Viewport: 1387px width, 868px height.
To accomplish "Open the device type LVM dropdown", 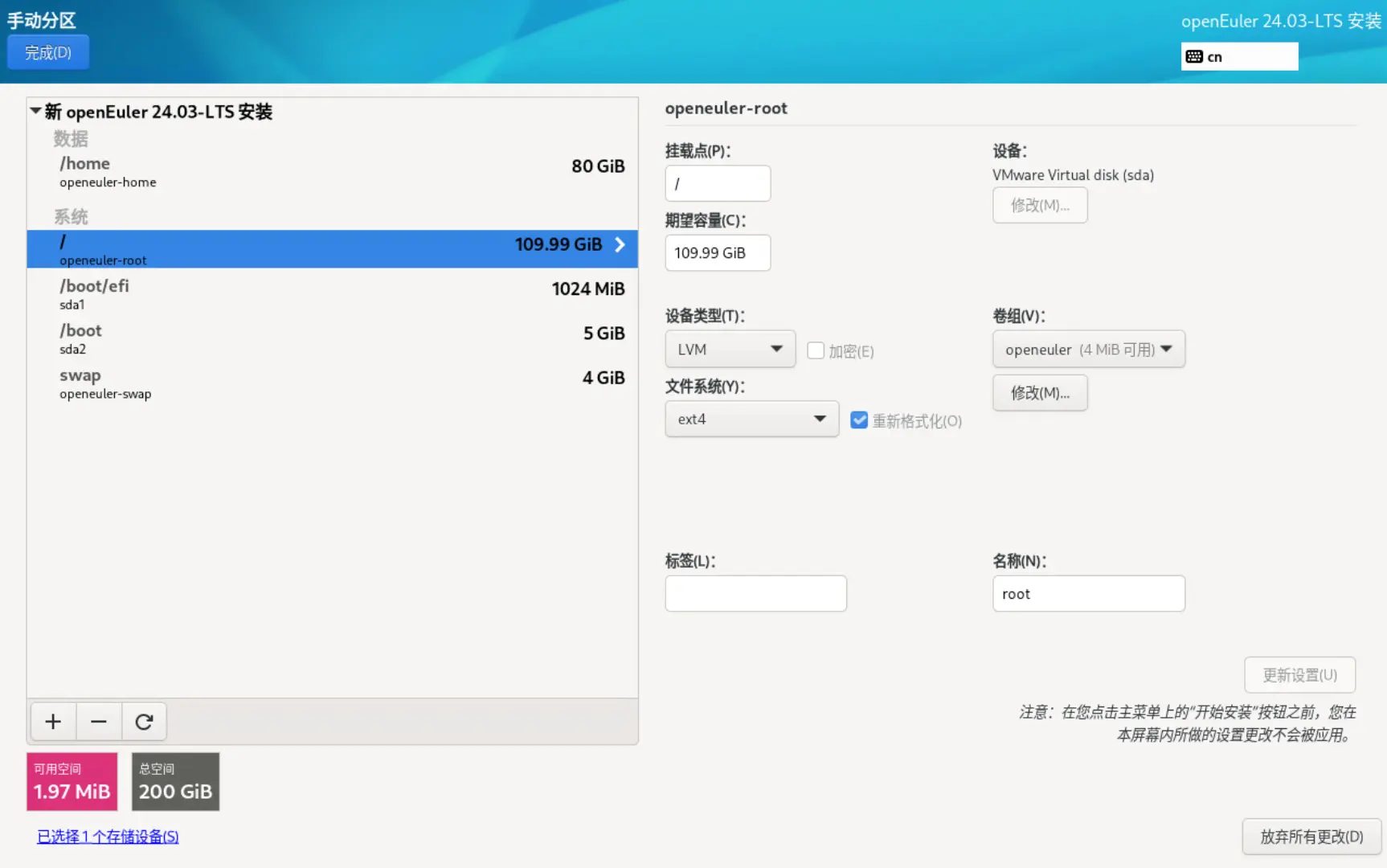I will tap(730, 350).
